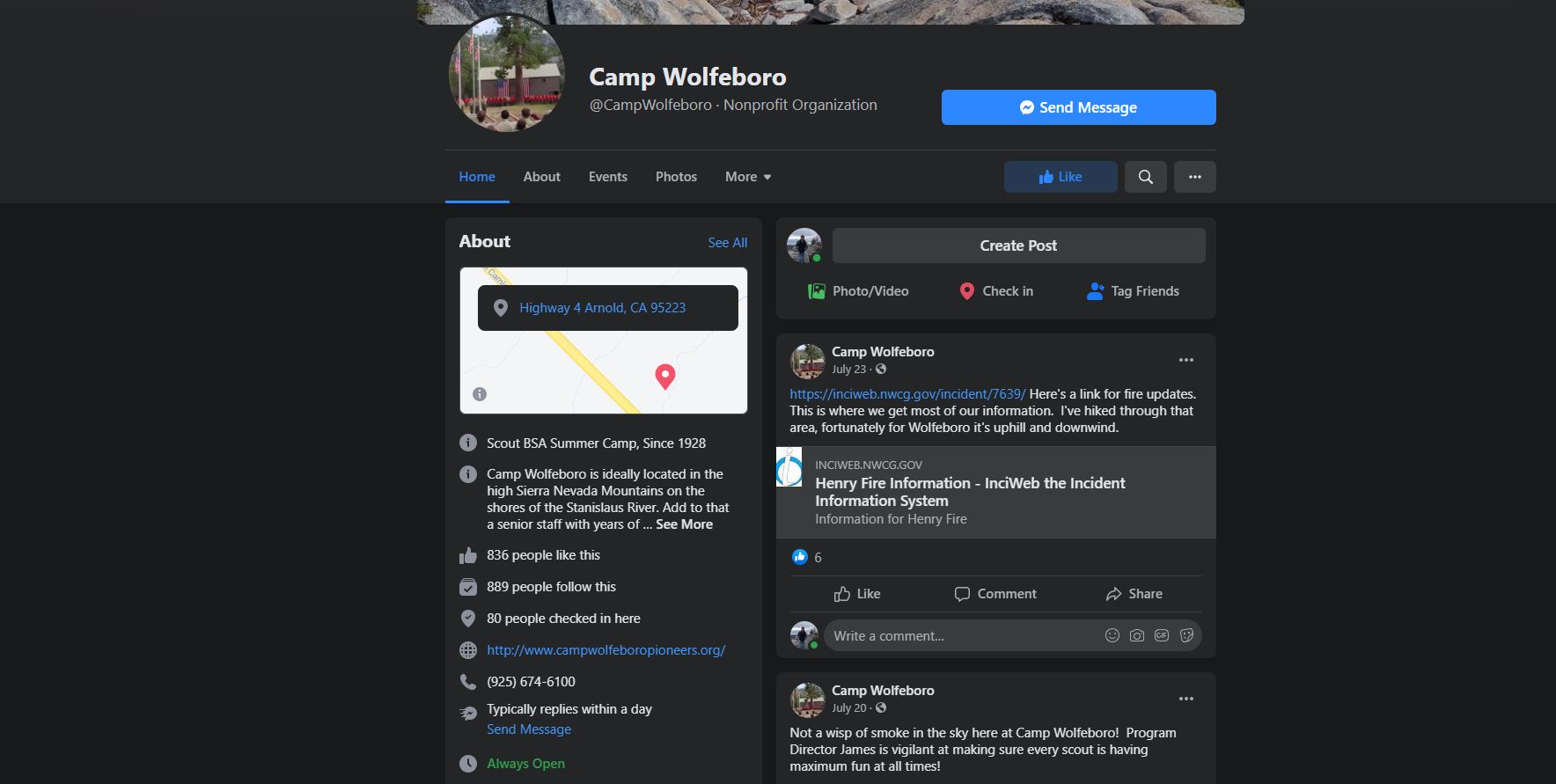1556x784 pixels.
Task: Click the blue Send Message button
Action: pos(1079,107)
